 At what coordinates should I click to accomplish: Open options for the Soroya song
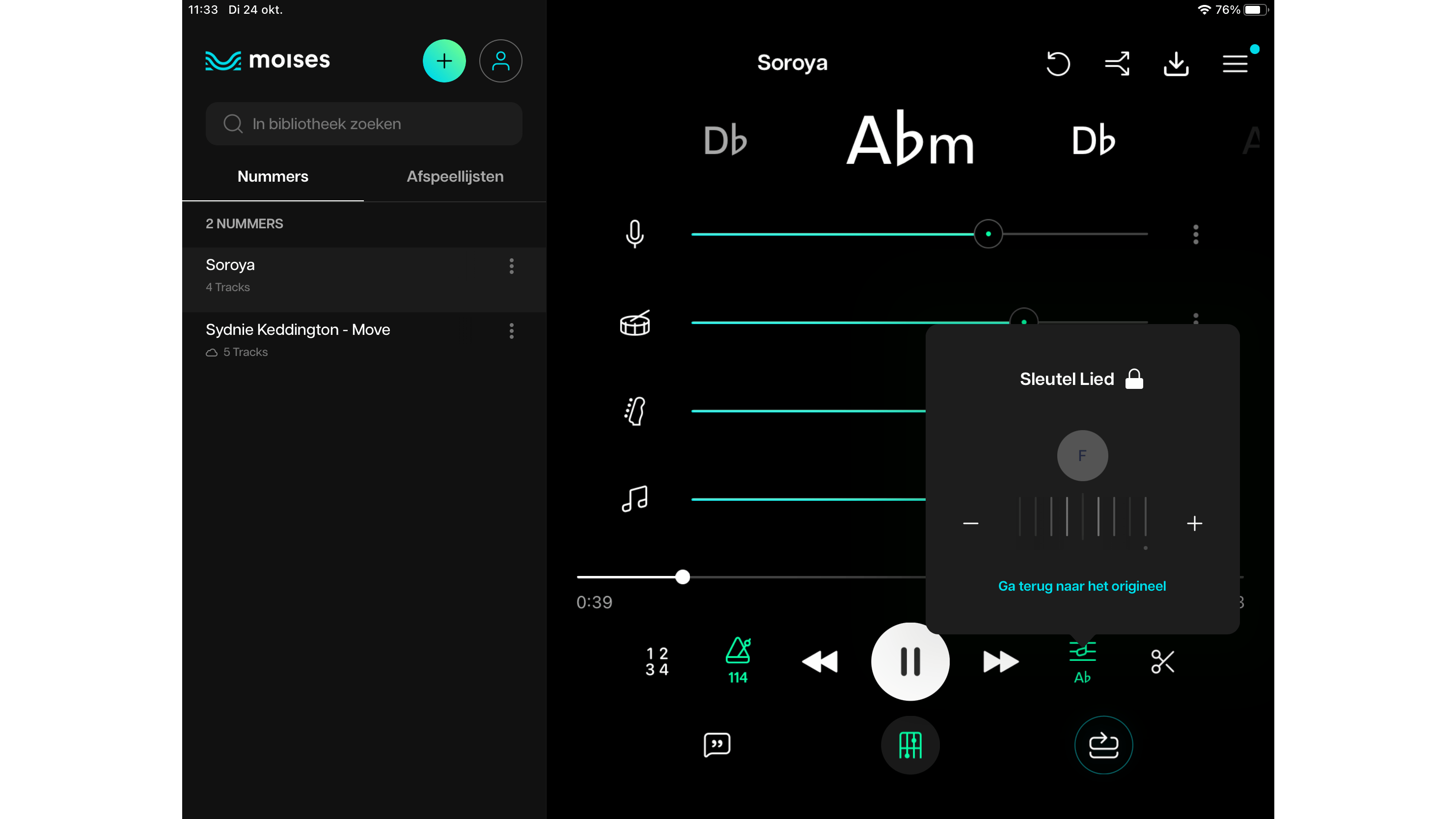pyautogui.click(x=512, y=266)
